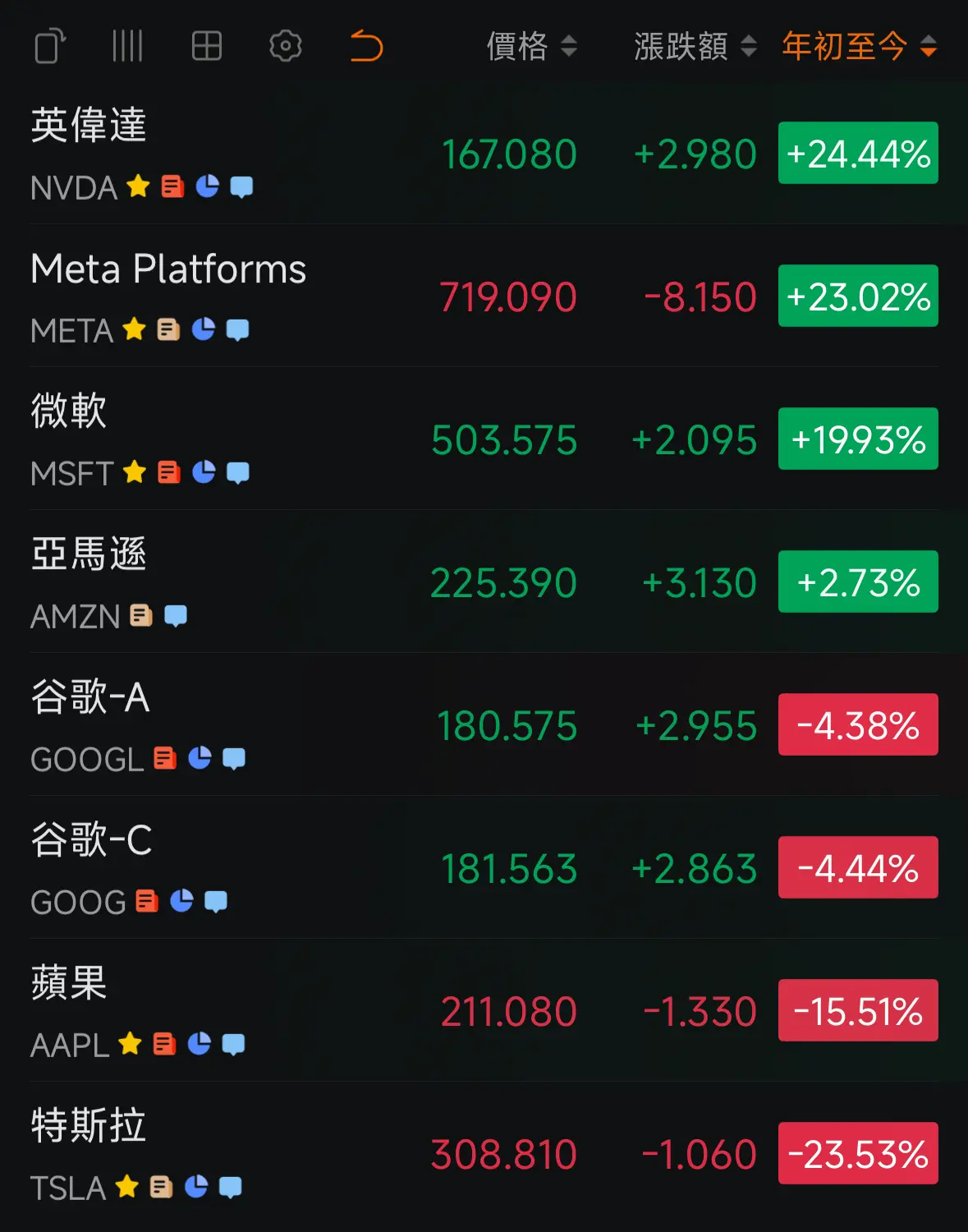Open the NVDA news note icon

tap(172, 187)
